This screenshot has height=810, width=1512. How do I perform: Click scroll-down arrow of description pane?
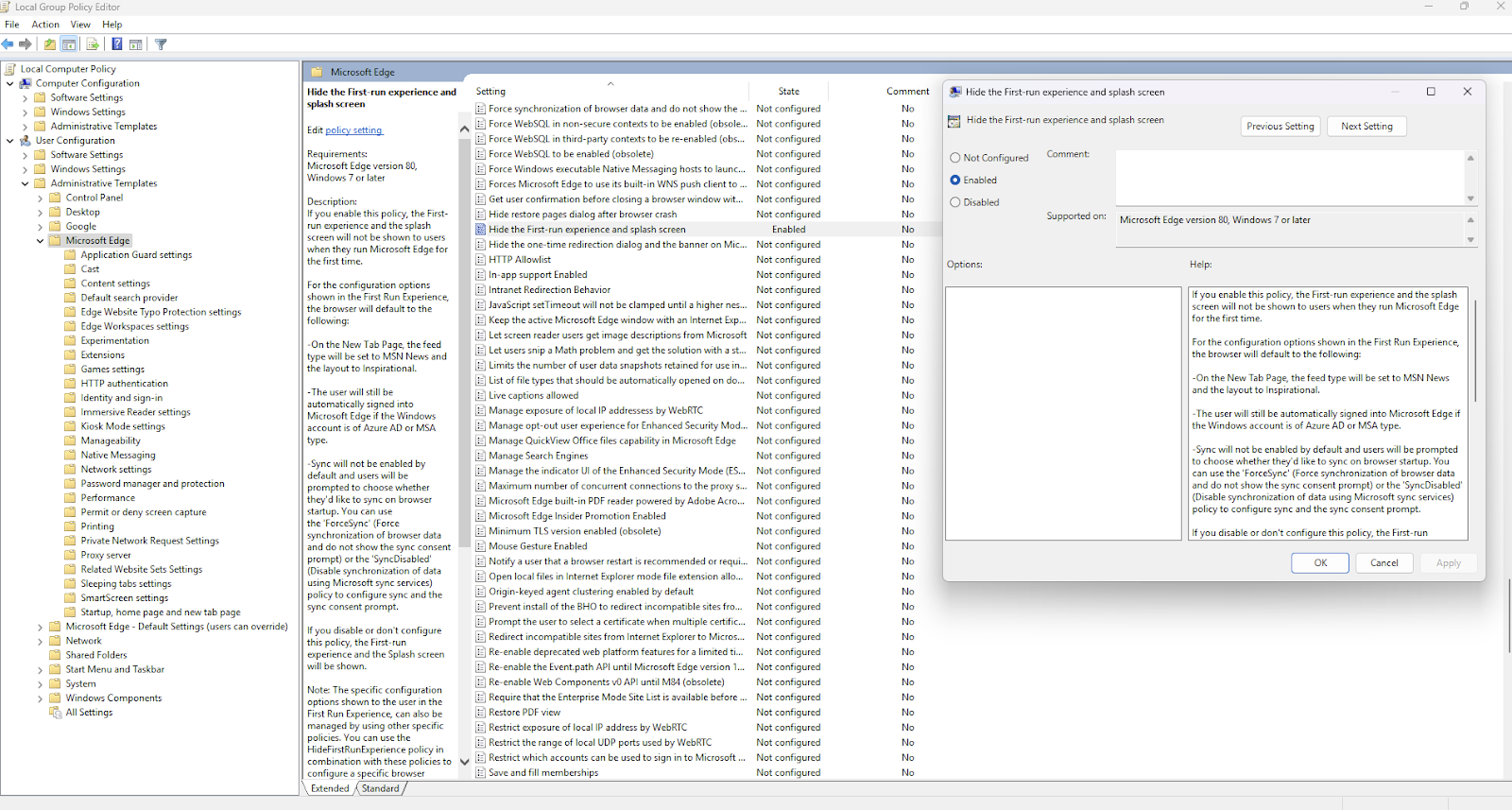[464, 762]
